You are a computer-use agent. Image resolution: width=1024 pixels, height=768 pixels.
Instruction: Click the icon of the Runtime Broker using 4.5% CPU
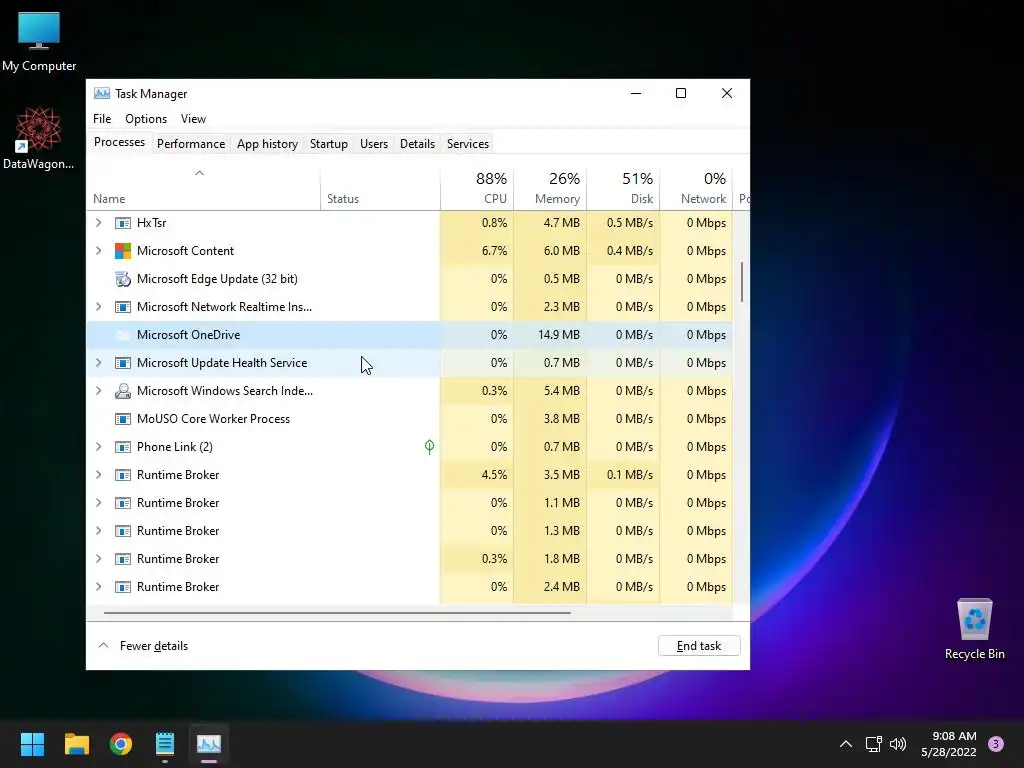coord(123,475)
